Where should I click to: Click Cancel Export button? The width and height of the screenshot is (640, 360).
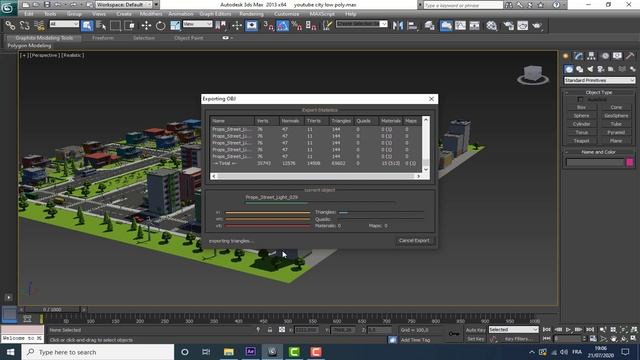[414, 240]
